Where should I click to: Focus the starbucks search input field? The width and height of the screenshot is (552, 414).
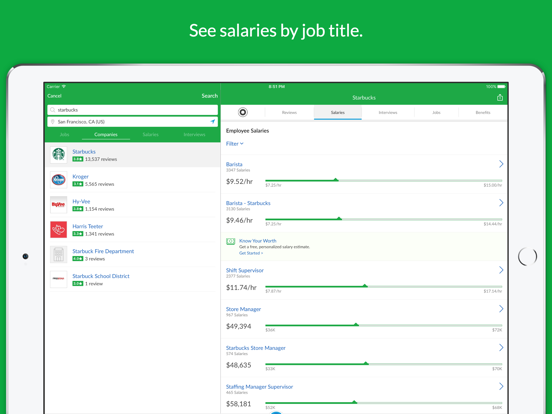(x=133, y=110)
